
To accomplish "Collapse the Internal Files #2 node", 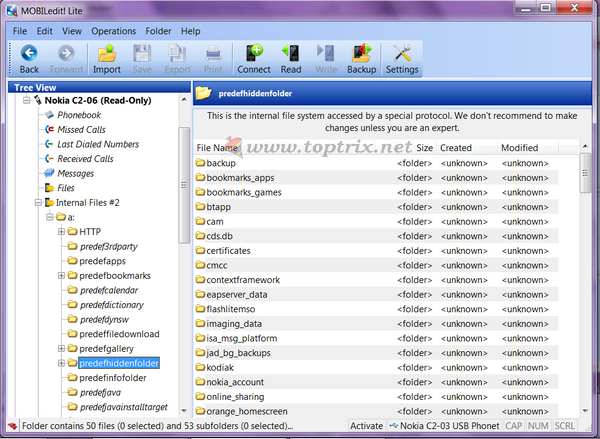I will click(38, 202).
